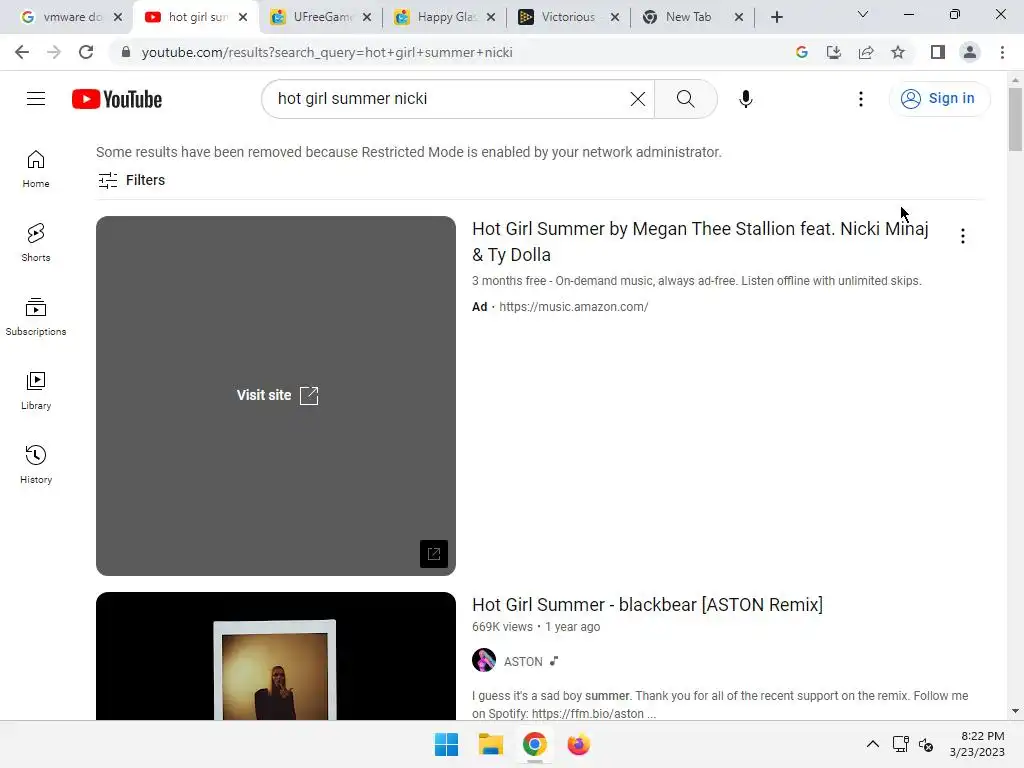The image size is (1024, 768).
Task: Click the muted volume tray icon
Action: tap(926, 744)
